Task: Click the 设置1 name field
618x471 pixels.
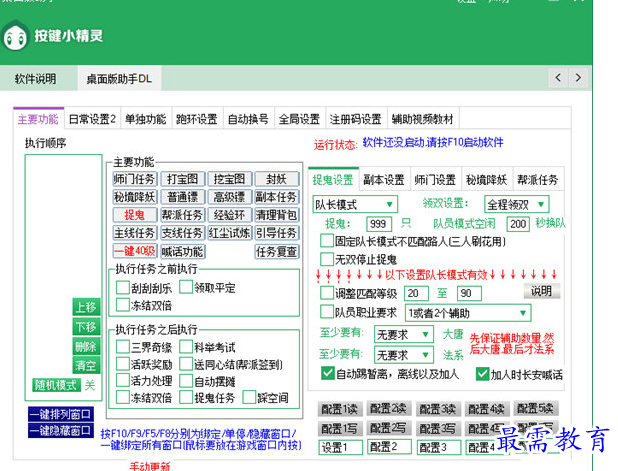Action: click(341, 447)
